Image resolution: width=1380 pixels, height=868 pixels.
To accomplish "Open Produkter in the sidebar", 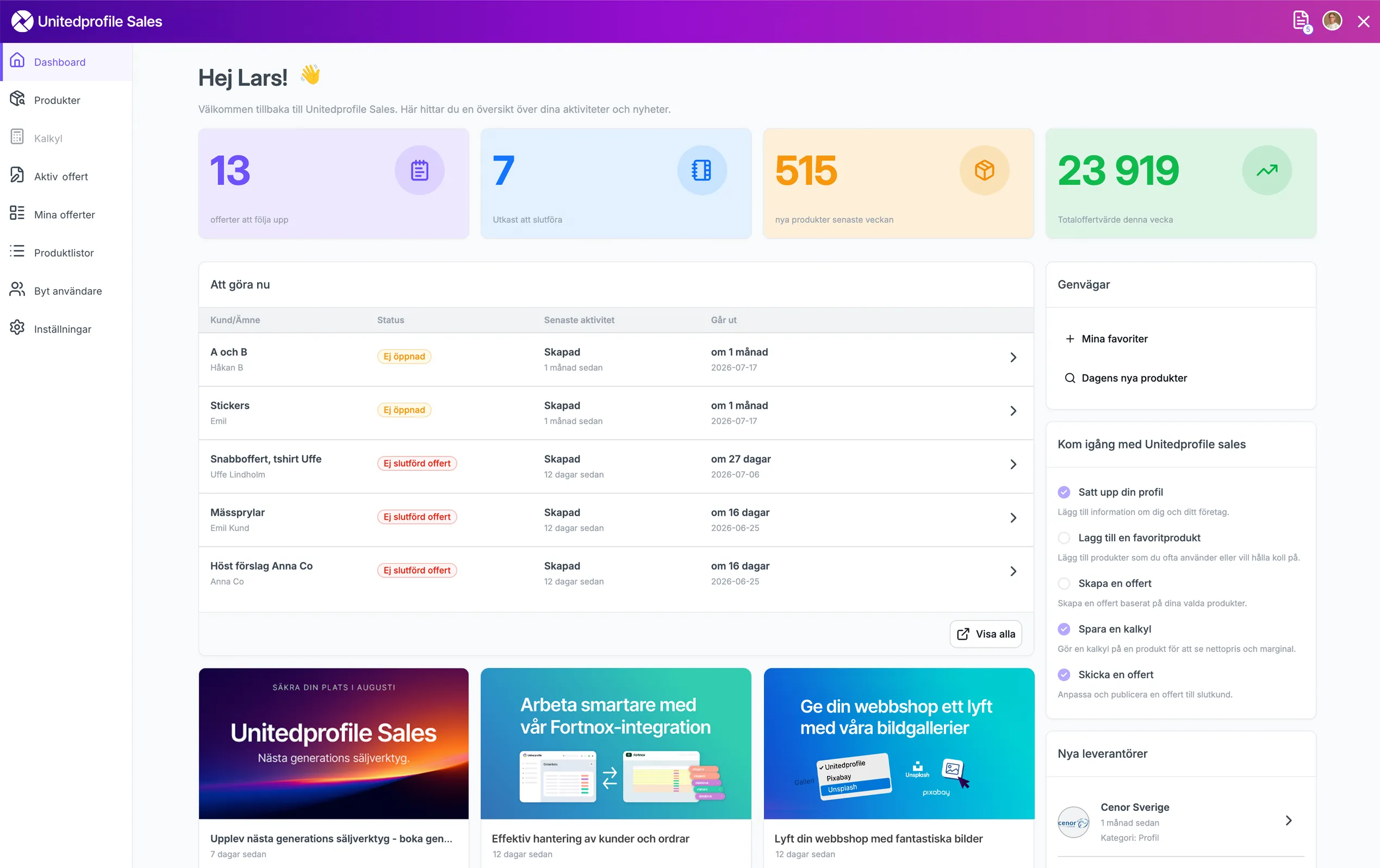I will (66, 100).
